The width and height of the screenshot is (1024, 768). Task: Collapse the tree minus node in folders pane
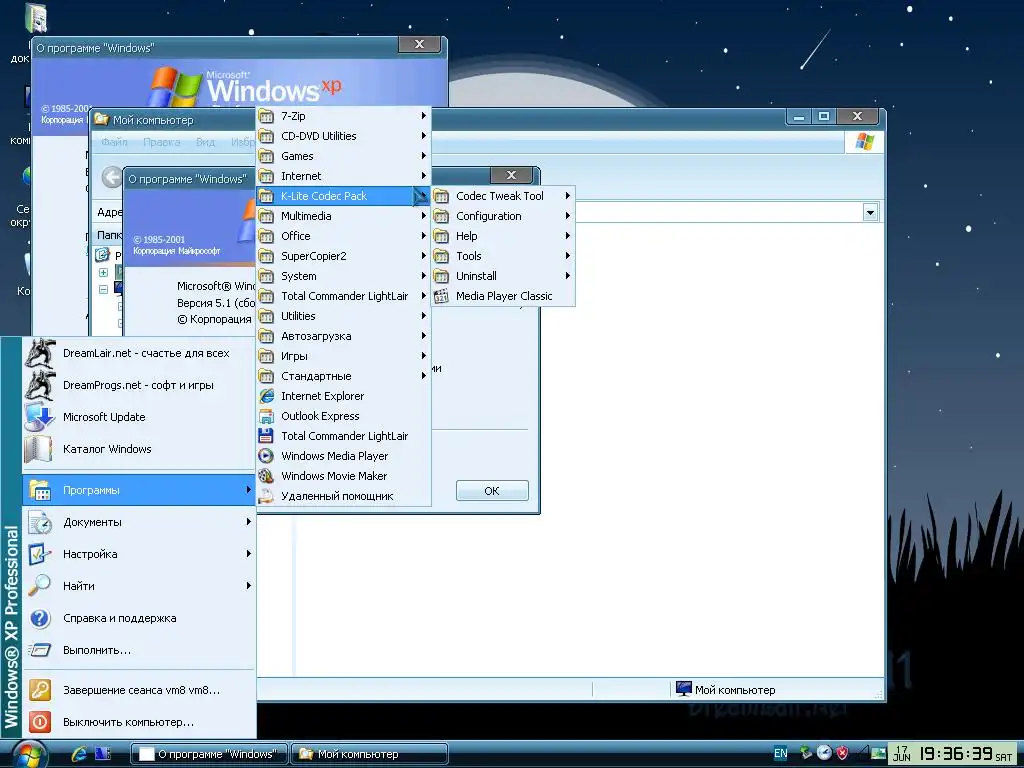103,289
